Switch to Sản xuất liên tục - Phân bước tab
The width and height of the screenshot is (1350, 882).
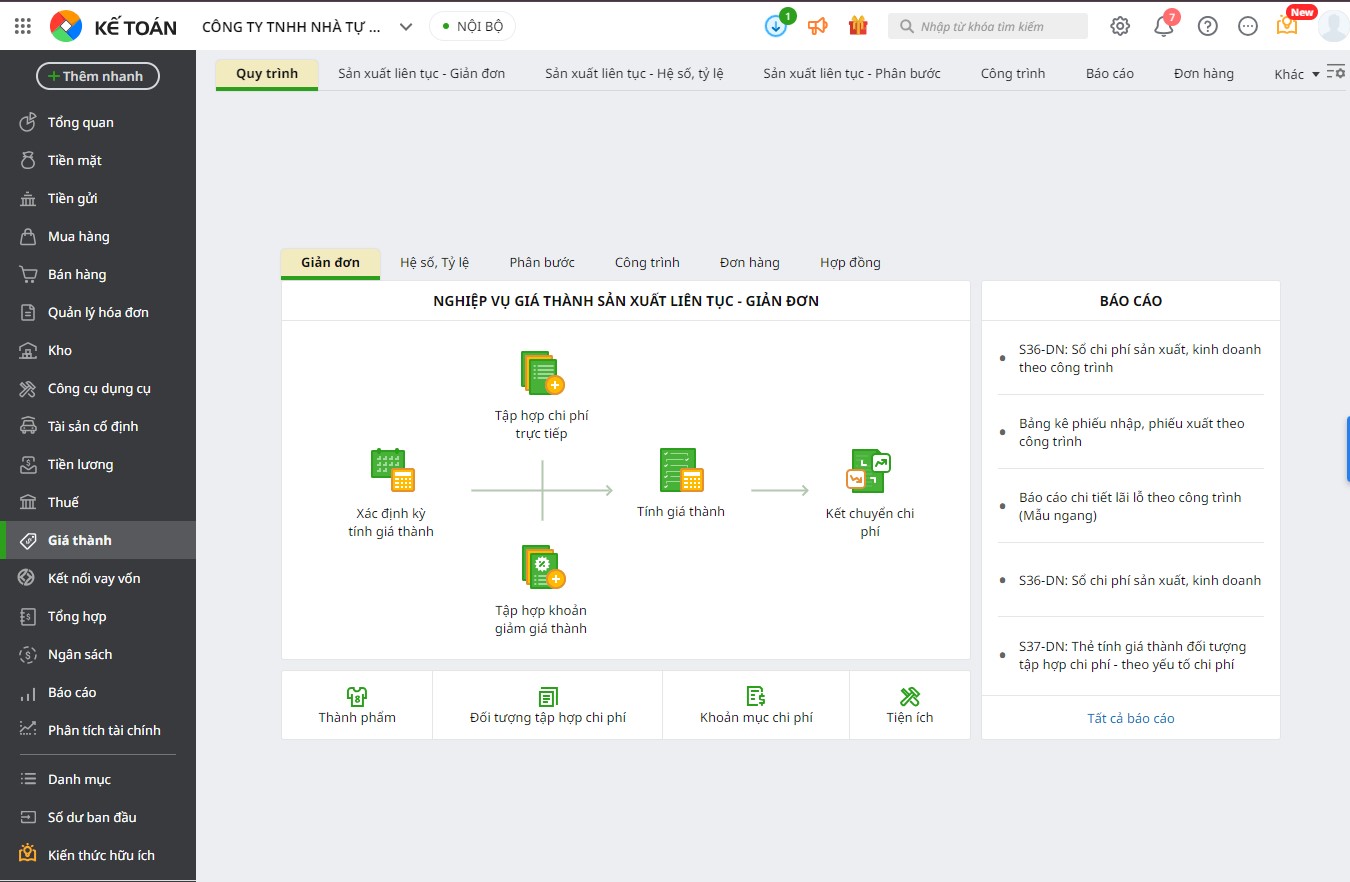852,73
